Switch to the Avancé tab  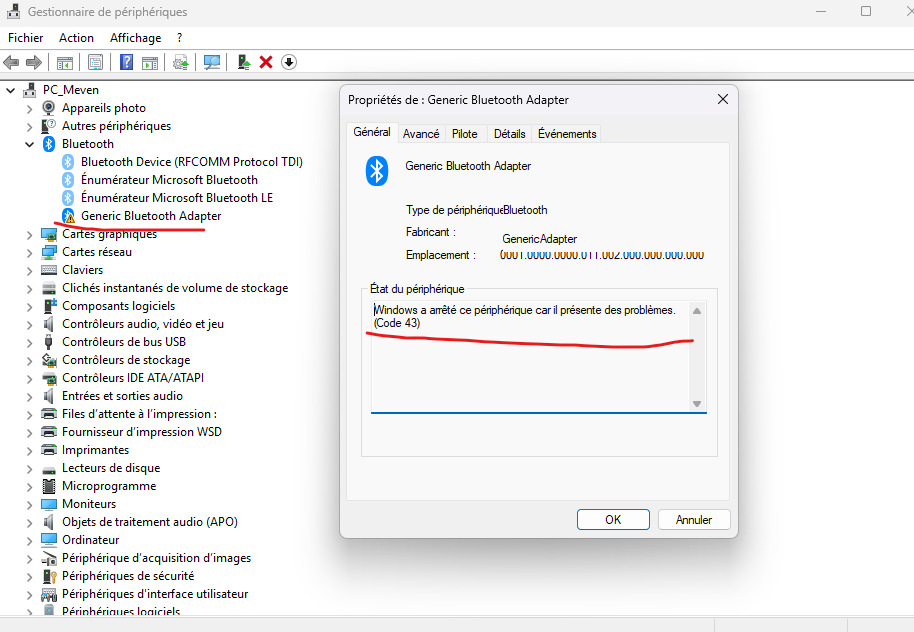coord(421,134)
